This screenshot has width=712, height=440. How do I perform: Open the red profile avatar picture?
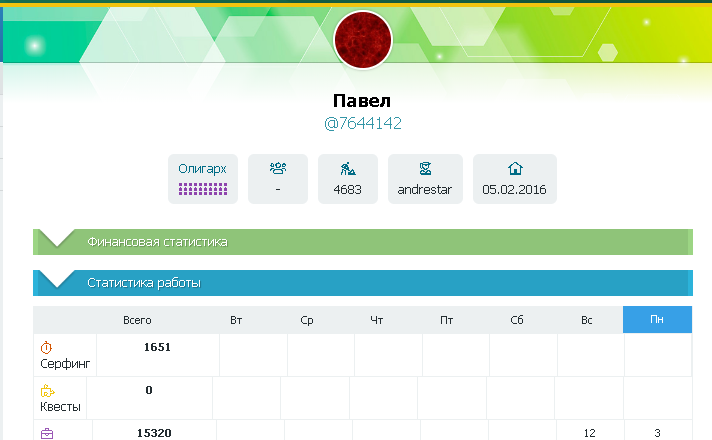click(362, 40)
